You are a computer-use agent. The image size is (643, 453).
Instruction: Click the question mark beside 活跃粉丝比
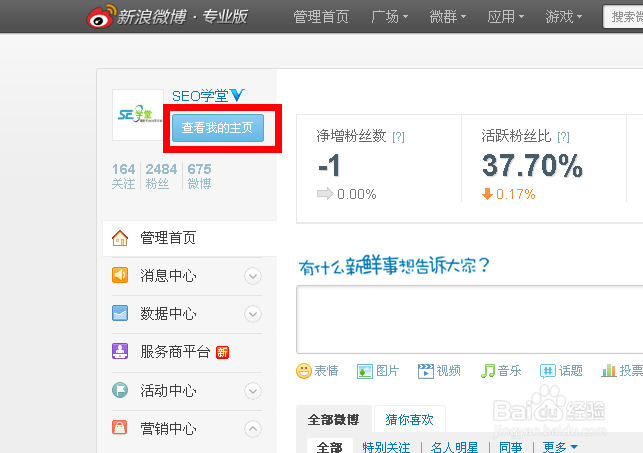[x=563, y=137]
